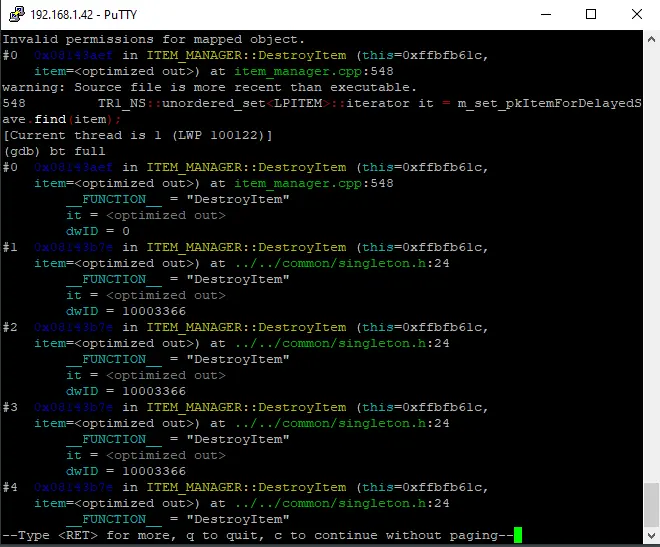Open the PuTTY system menu icon
The height and width of the screenshot is (547, 660).
point(16,14)
